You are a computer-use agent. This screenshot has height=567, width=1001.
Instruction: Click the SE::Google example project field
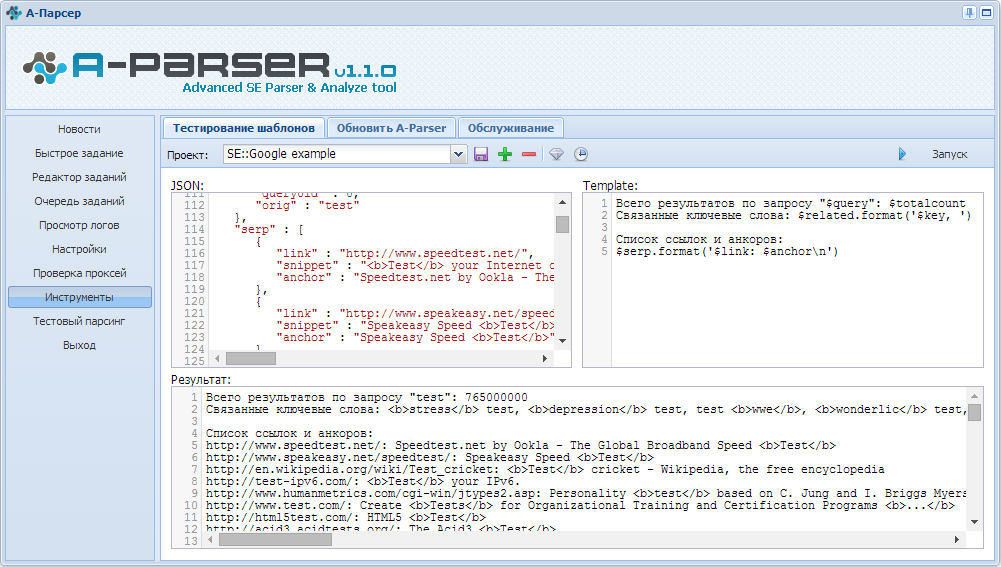pos(337,154)
